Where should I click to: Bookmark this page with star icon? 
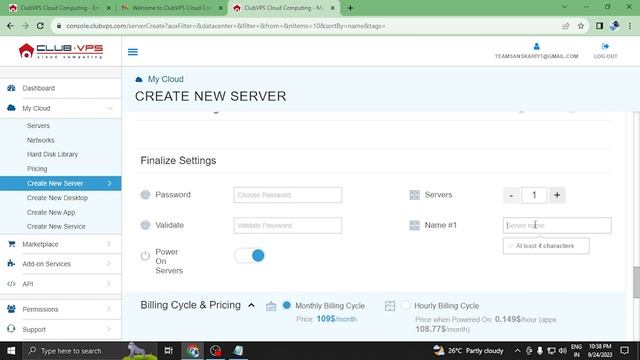tap(581, 26)
